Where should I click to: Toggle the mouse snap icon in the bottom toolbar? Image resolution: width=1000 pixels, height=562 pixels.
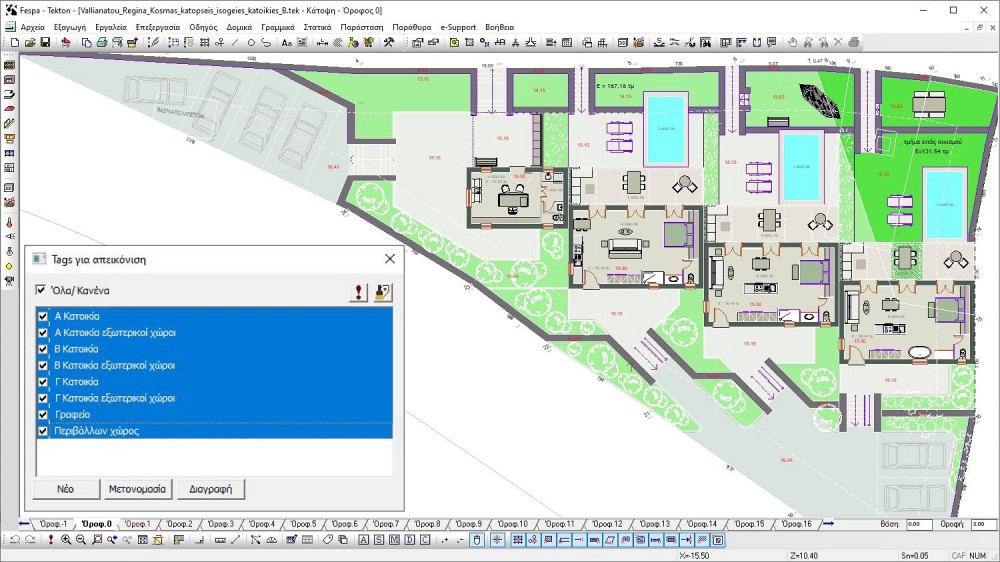pyautogui.click(x=476, y=540)
